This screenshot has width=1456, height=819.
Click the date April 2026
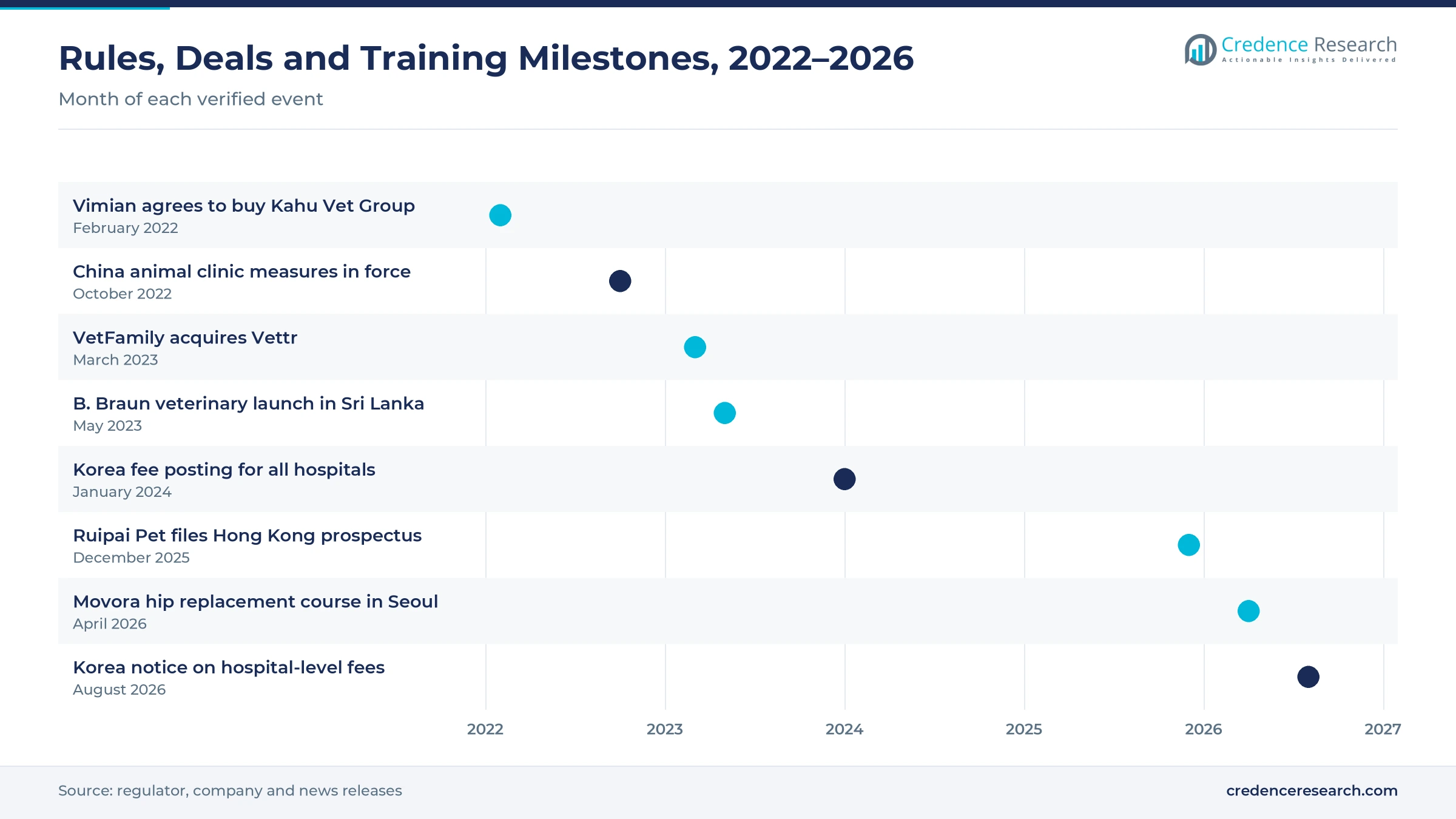110,624
